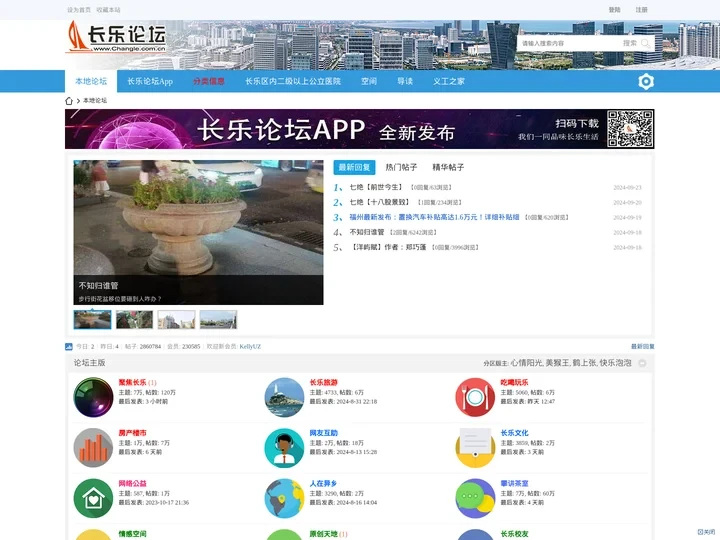Open 吃喝玩乐 forum title link
Image resolution: width=720 pixels, height=540 pixels.
point(514,382)
